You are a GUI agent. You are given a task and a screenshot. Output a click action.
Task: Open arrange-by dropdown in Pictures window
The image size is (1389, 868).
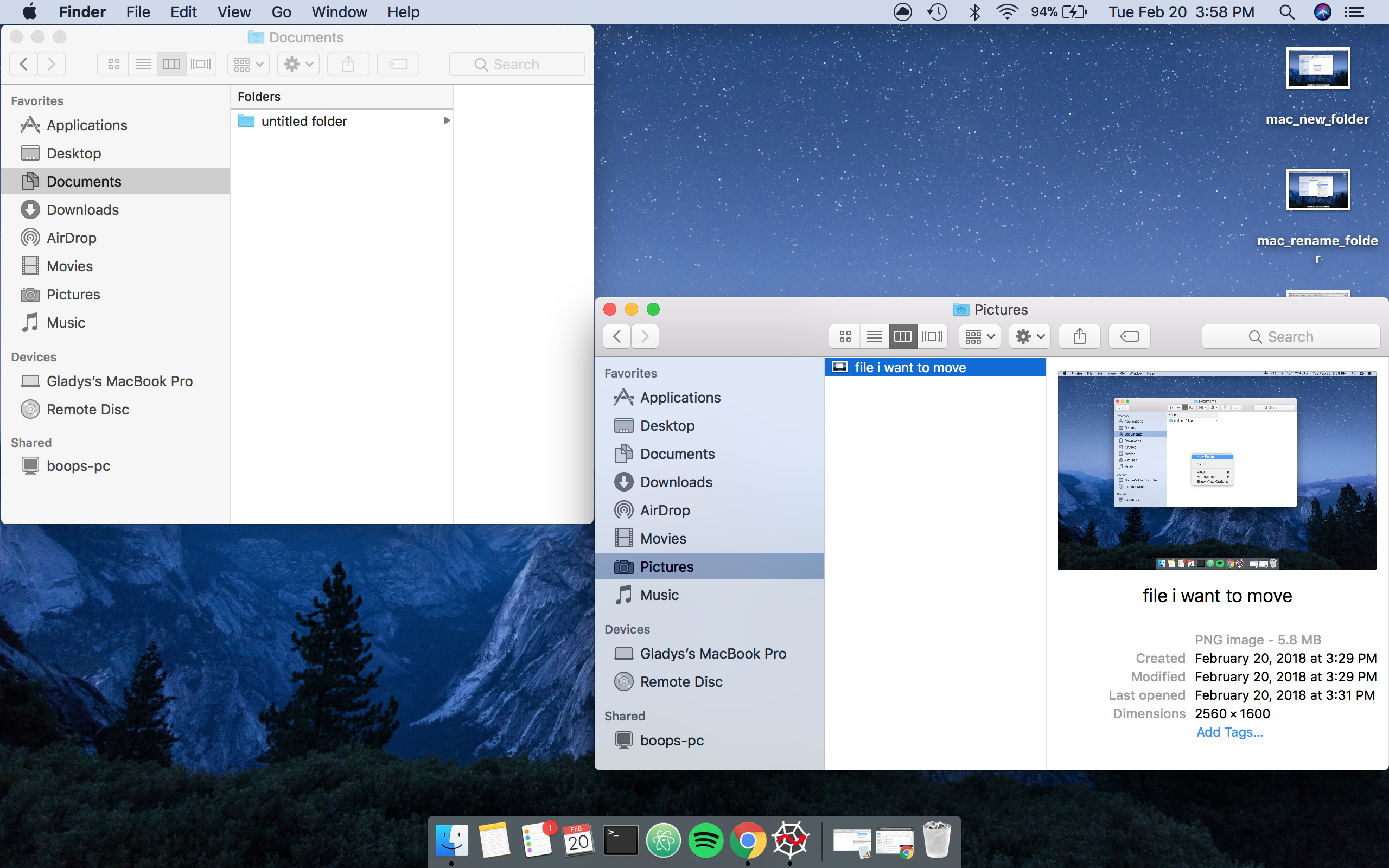tap(980, 336)
